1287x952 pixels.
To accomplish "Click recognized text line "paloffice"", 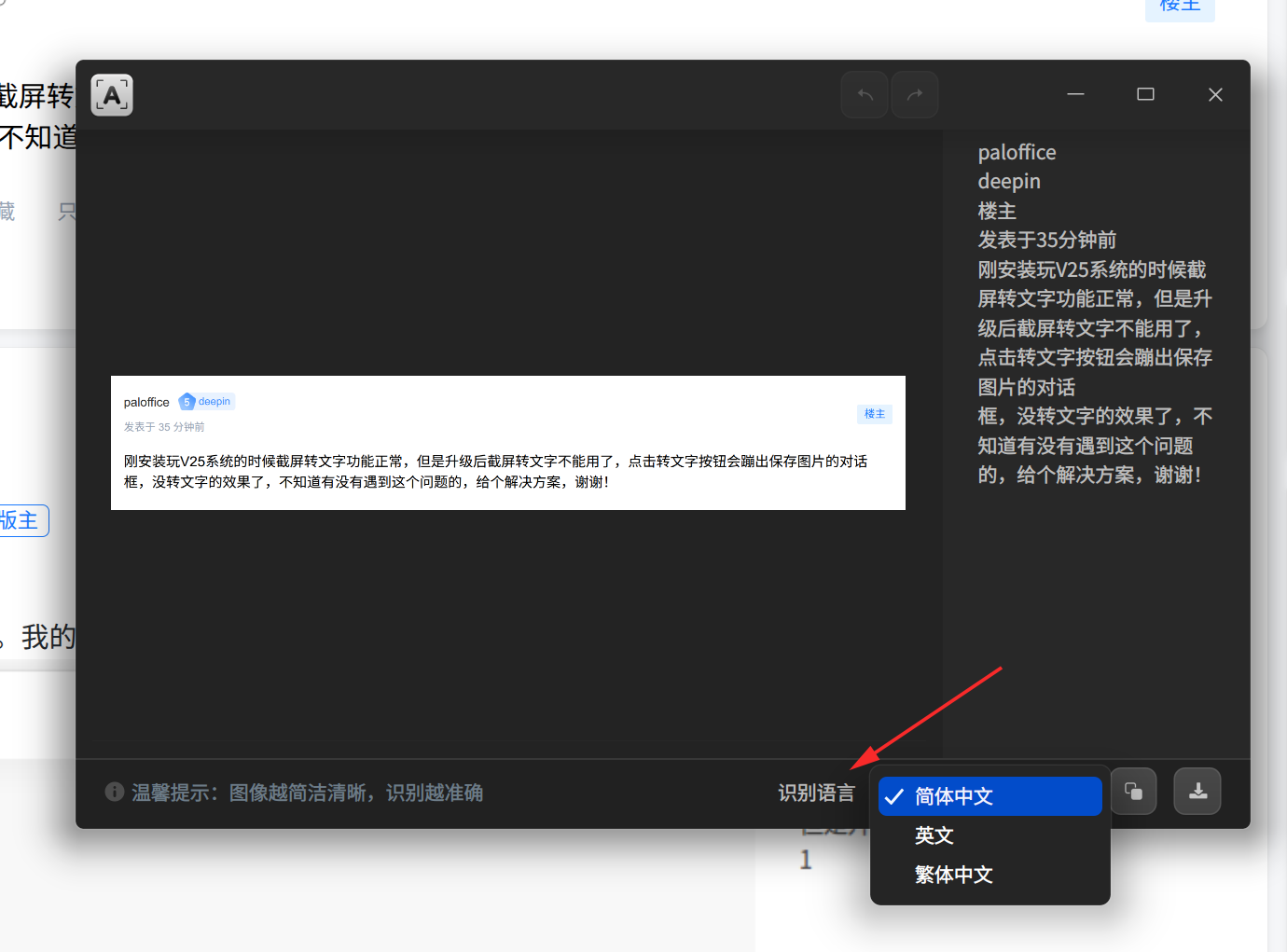I will pyautogui.click(x=1017, y=152).
